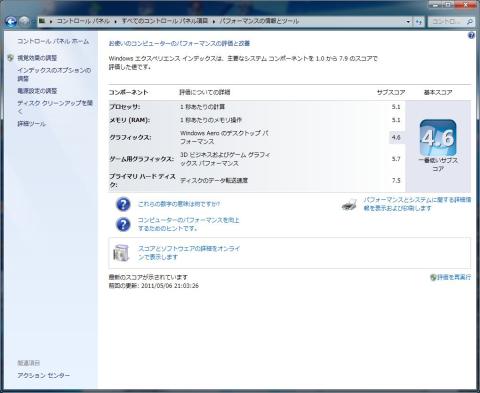Image resolution: width=480 pixels, height=393 pixels.
Task: Click コンポーネント column header
Action: [129, 92]
